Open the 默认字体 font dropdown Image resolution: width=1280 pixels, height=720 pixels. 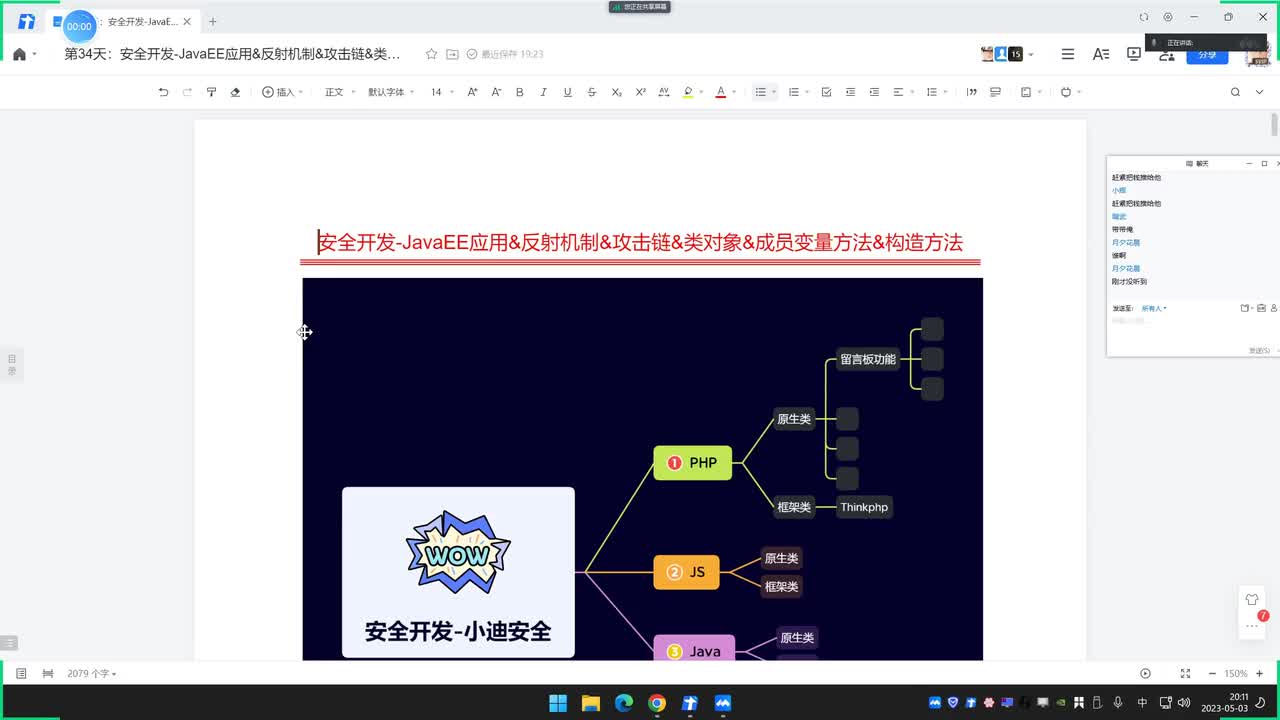(390, 92)
